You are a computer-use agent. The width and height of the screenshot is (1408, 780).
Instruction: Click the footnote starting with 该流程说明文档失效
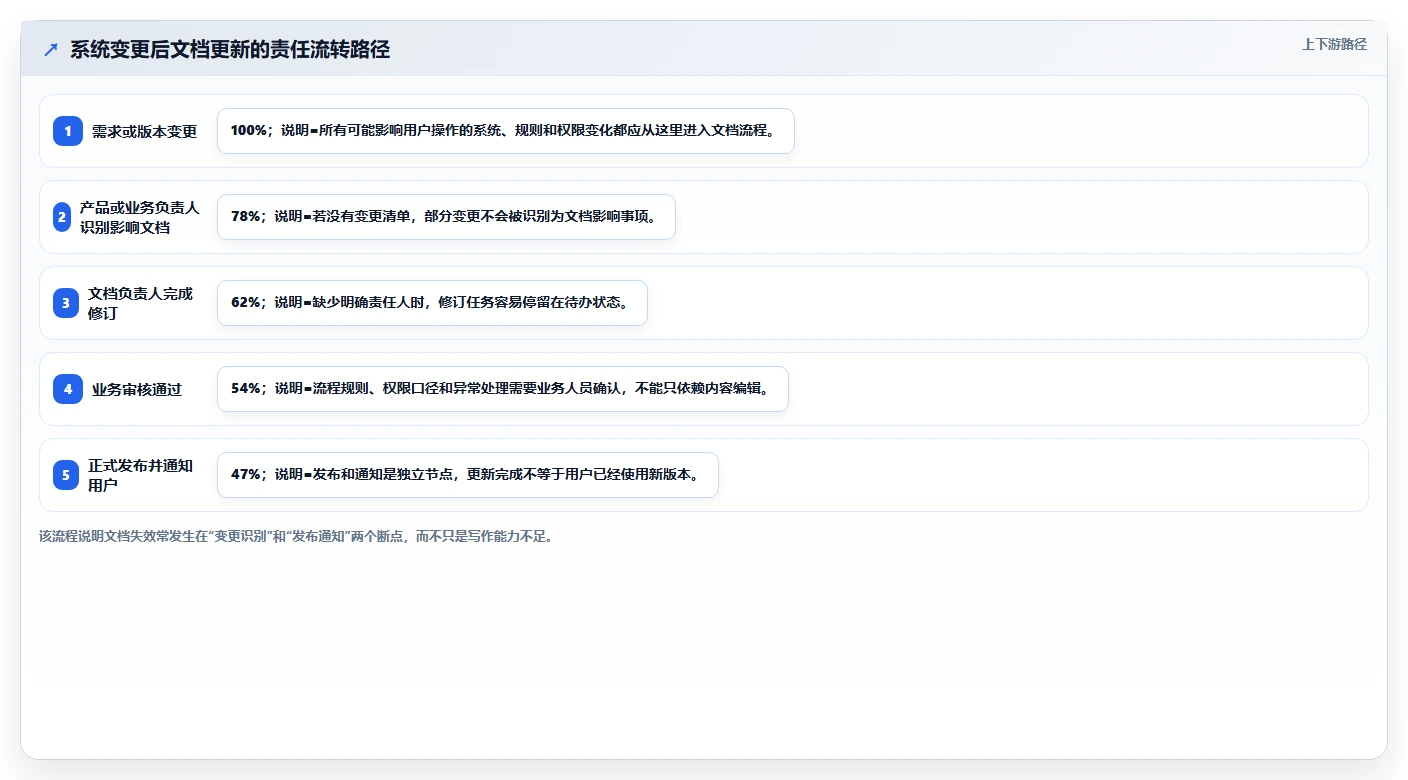pyautogui.click(x=296, y=536)
